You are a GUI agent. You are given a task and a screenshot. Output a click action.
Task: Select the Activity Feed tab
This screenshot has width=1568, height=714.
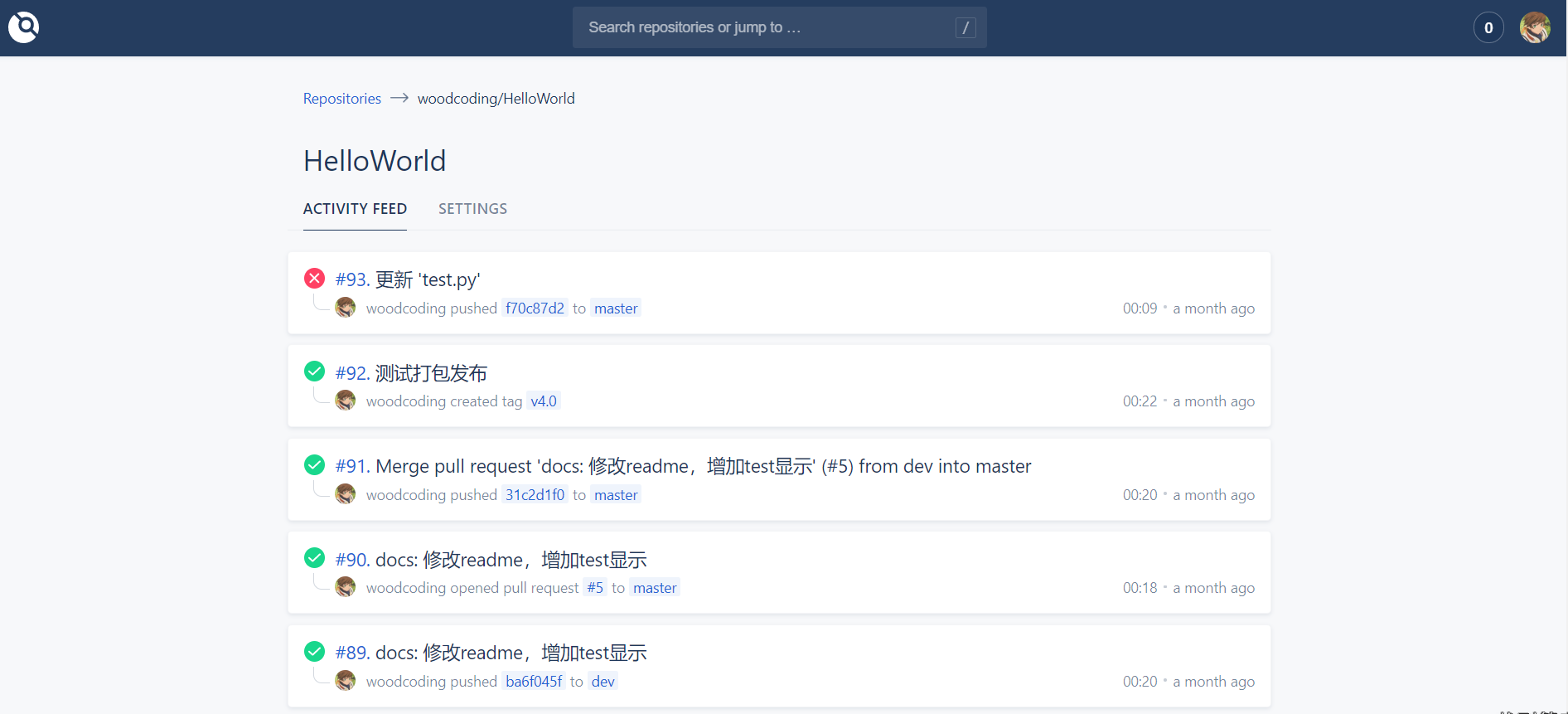355,209
